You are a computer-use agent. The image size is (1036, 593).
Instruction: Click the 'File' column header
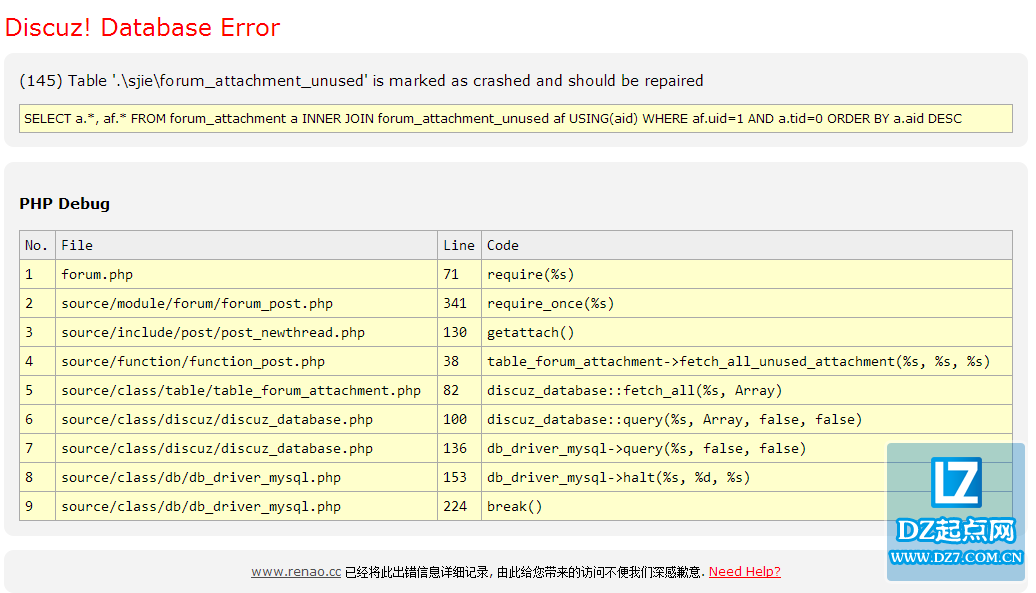pyautogui.click(x=246, y=245)
